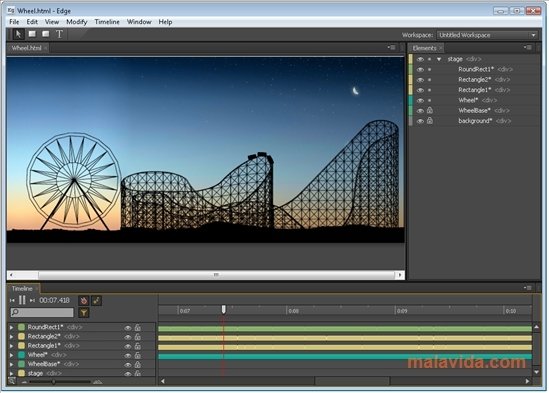
Task: Hide Rectangle2 in the Elements panel
Action: [420, 80]
